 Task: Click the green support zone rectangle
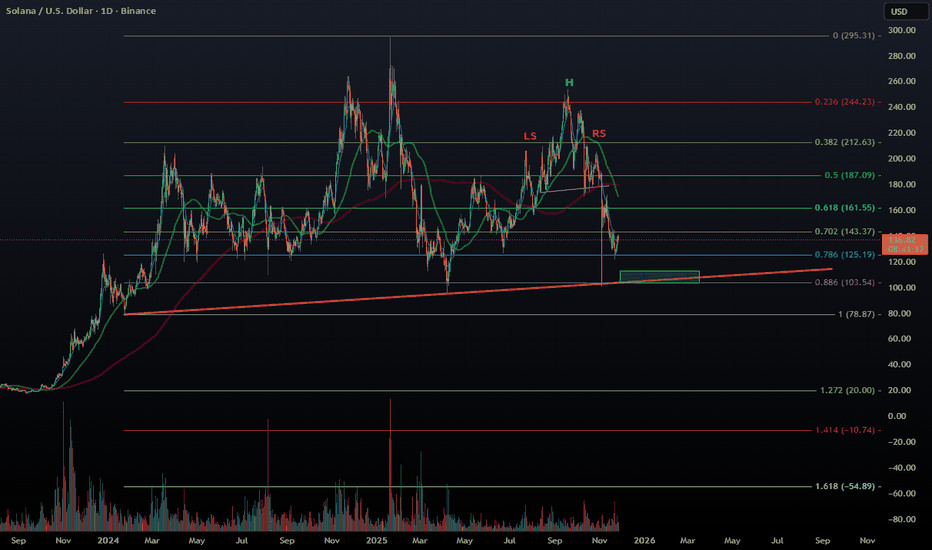(659, 276)
